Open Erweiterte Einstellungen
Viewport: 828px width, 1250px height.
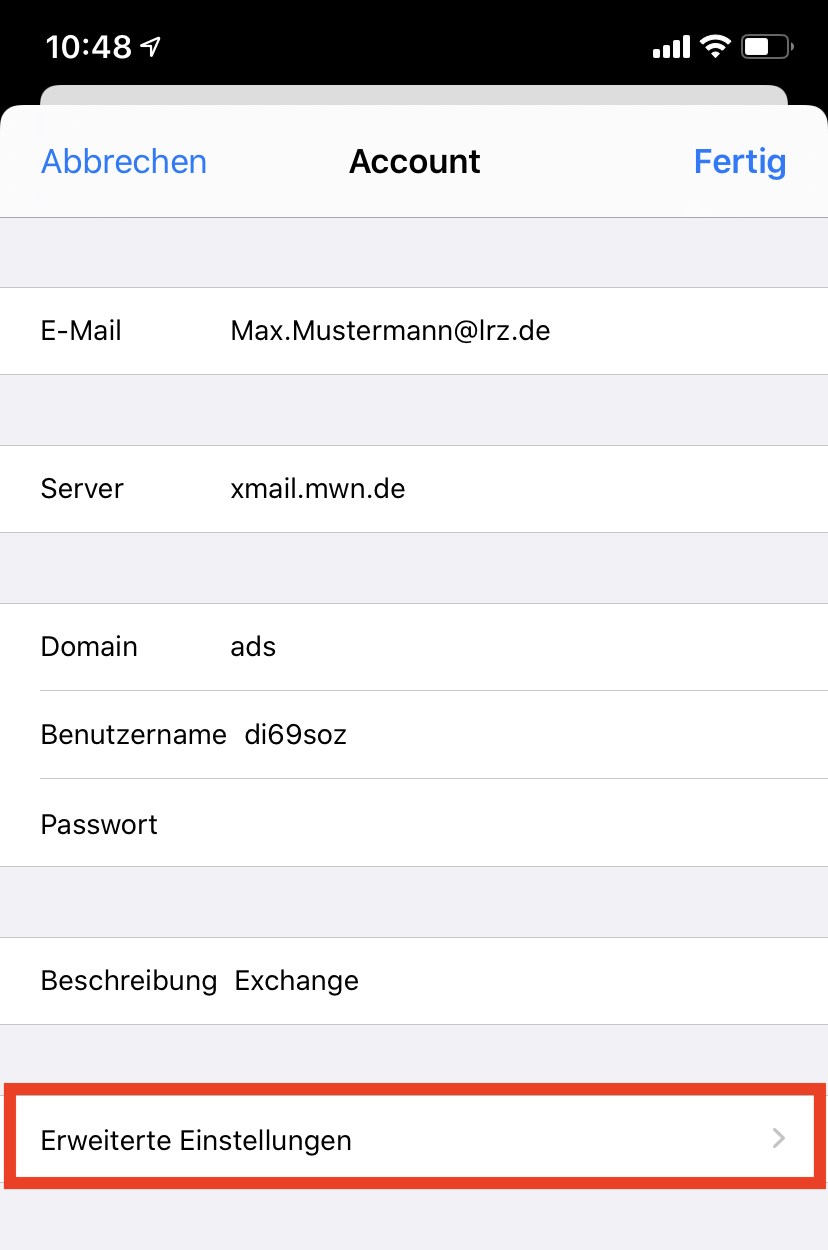(196, 1140)
